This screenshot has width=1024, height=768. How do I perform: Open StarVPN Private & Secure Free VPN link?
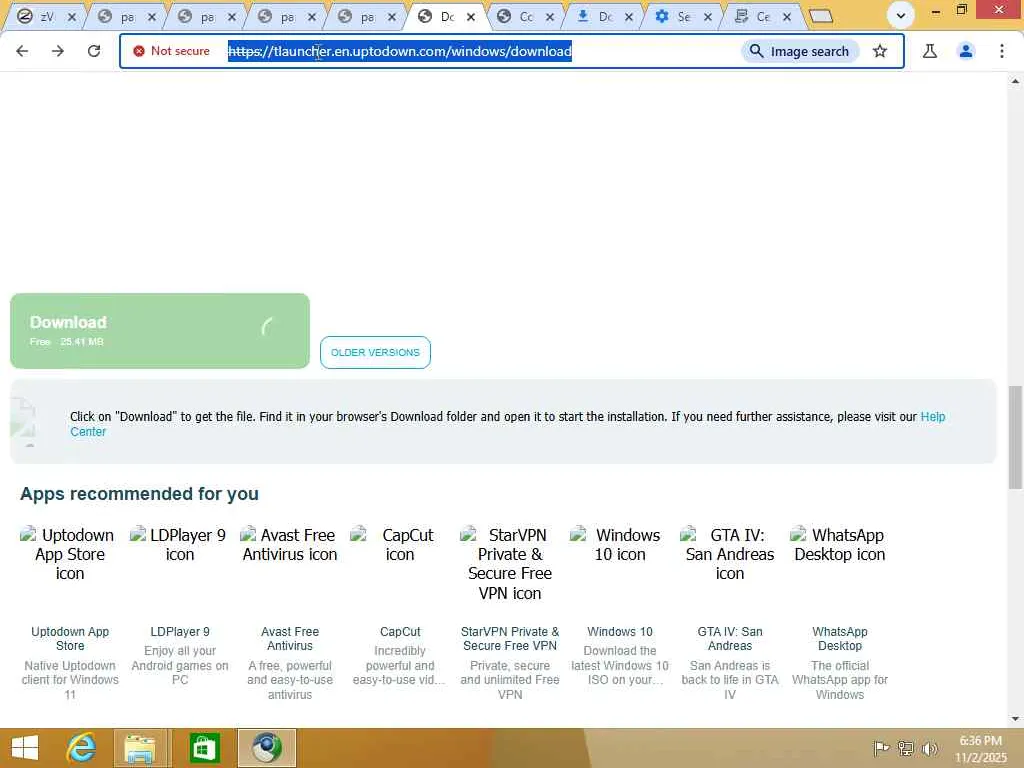[x=510, y=639]
